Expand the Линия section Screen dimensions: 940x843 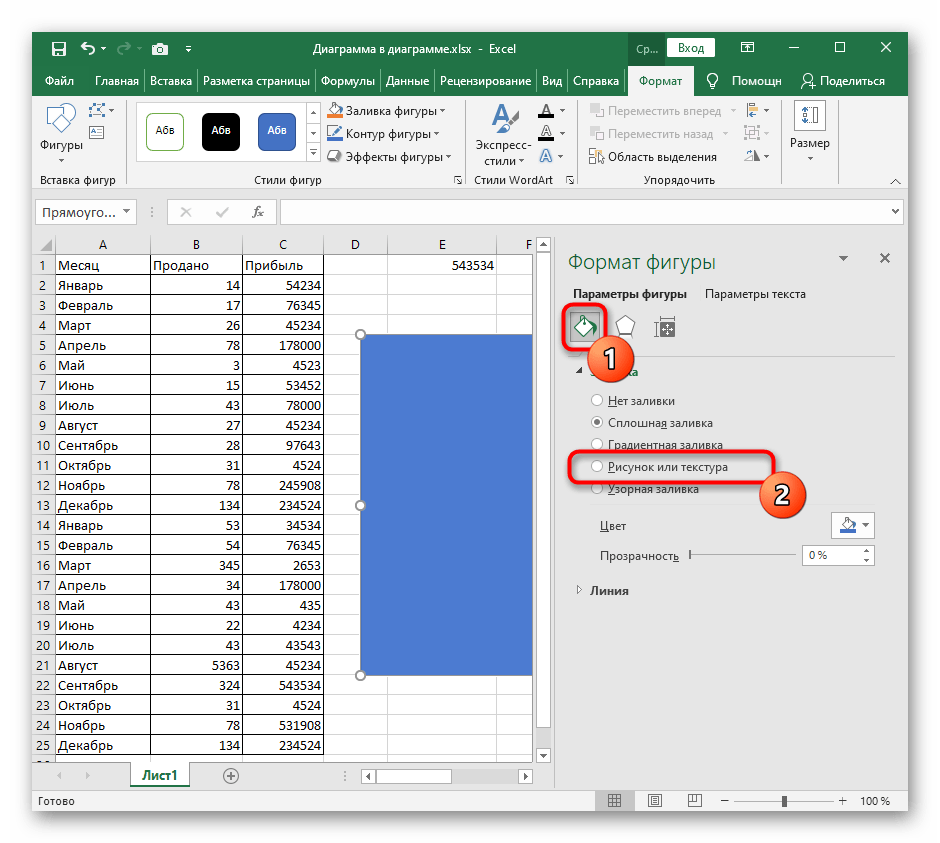click(602, 591)
